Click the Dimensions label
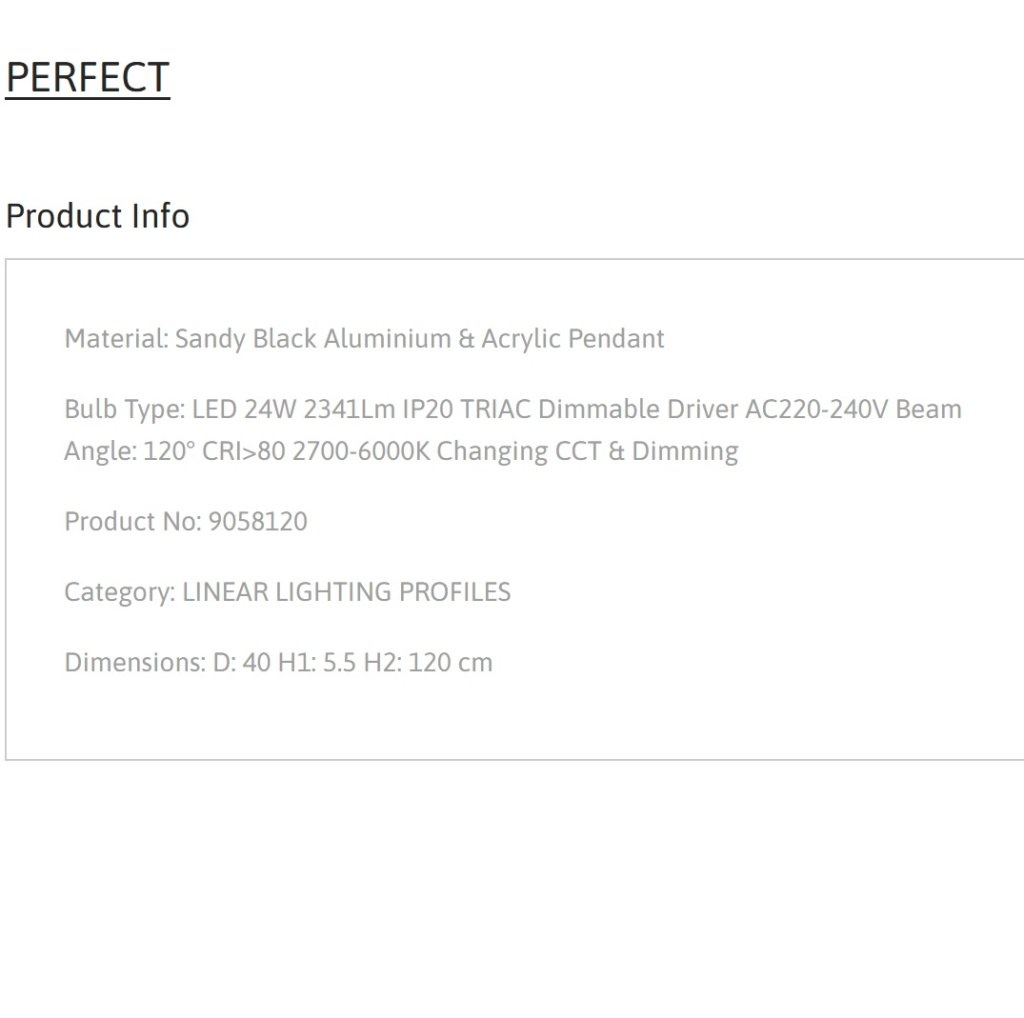This screenshot has width=1024, height=1018. [x=135, y=663]
